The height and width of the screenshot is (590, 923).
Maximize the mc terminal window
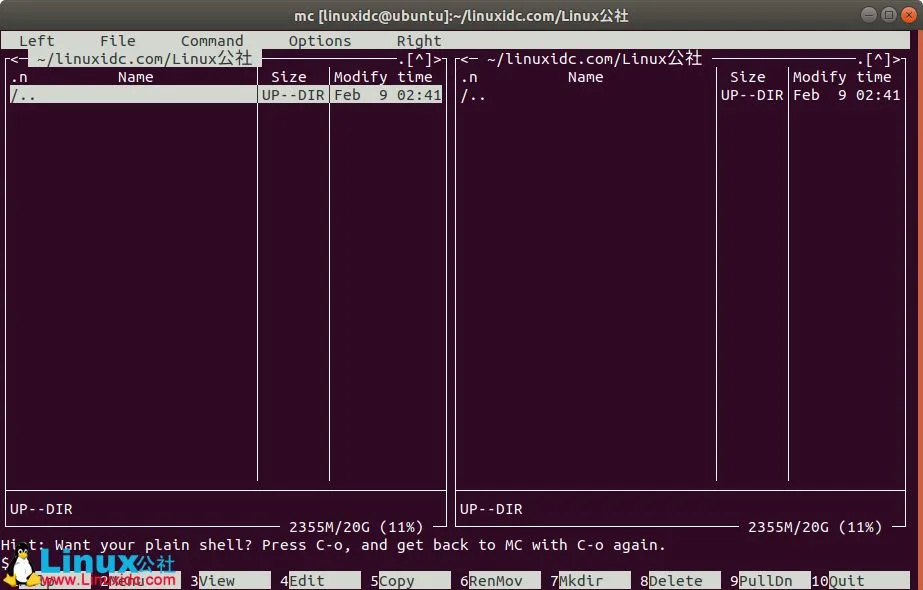pos(889,15)
